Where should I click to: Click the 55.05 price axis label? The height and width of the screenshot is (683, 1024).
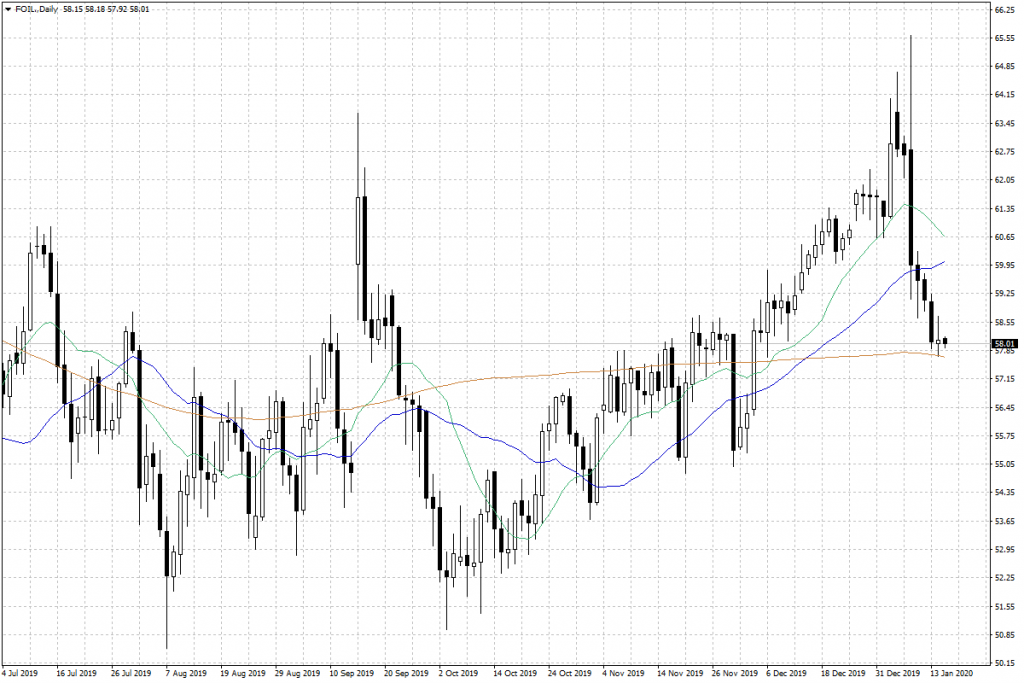(x=1004, y=465)
